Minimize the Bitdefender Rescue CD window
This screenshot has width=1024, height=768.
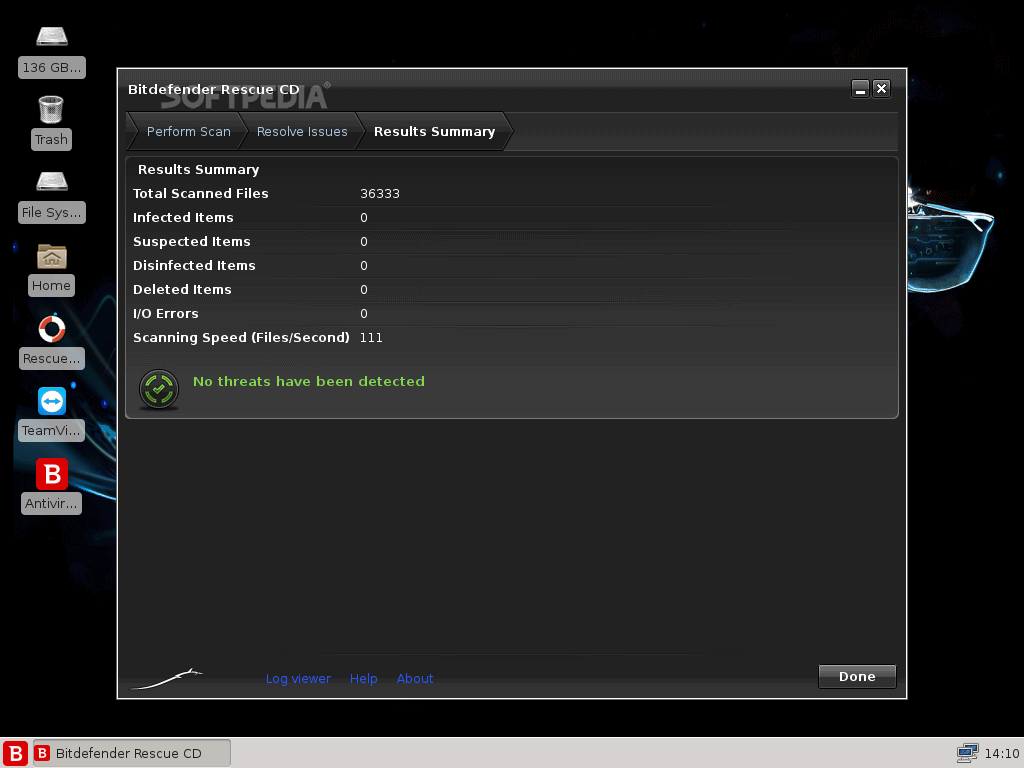point(860,89)
